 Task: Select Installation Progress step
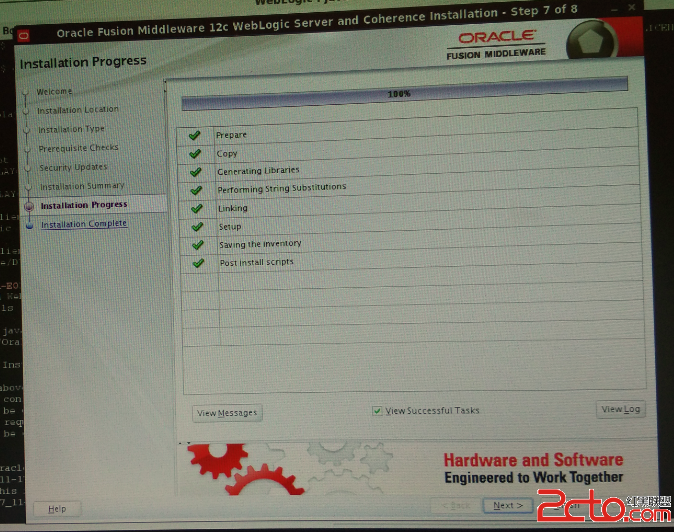pos(84,205)
